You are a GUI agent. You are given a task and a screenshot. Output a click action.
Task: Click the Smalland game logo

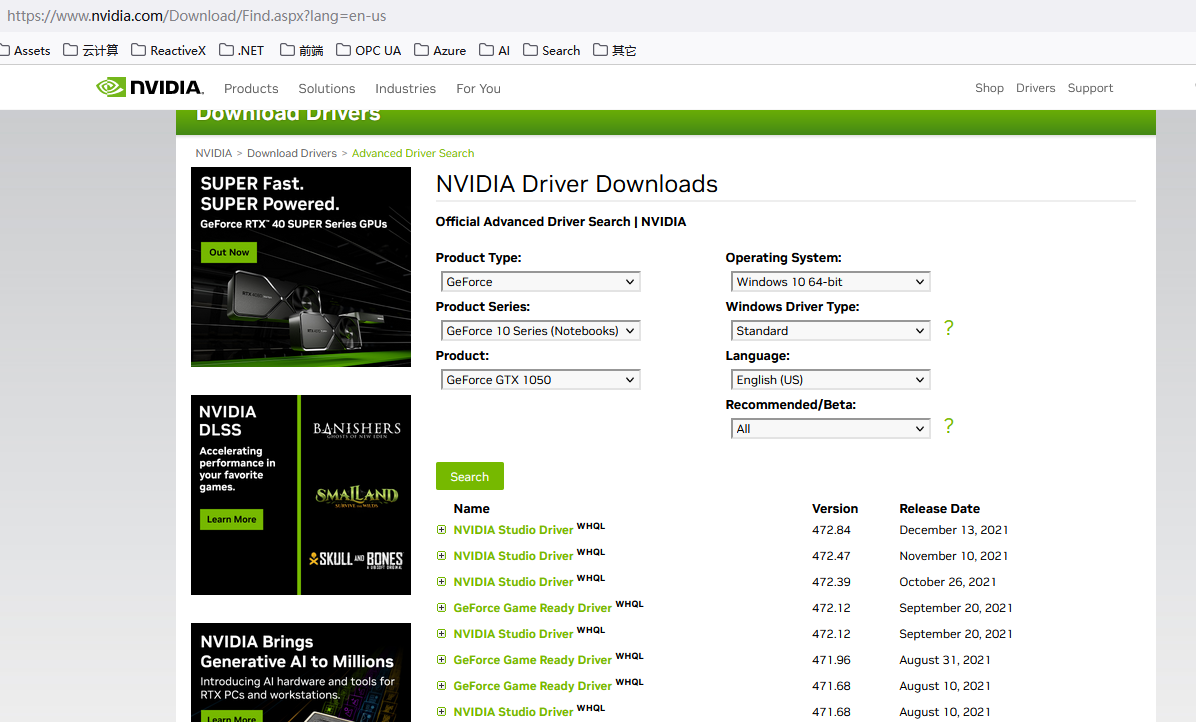coord(356,496)
